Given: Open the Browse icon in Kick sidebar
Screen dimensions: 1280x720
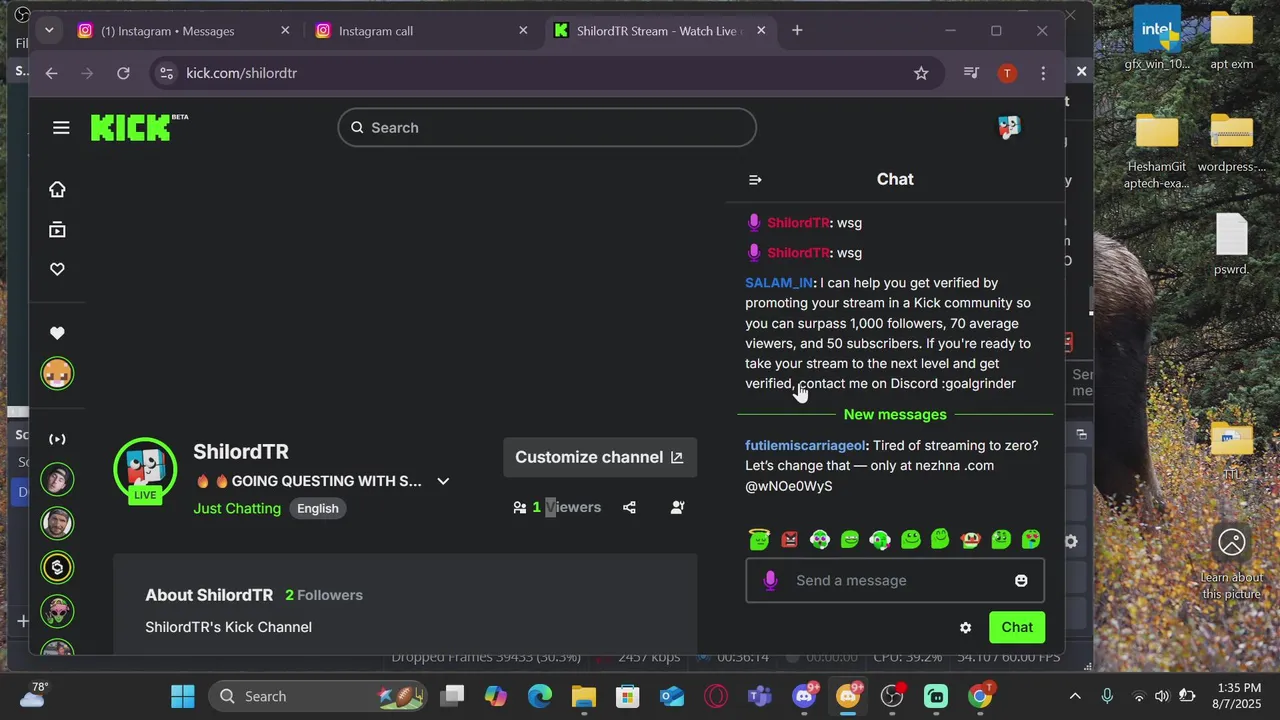Looking at the screenshot, I should pyautogui.click(x=57, y=230).
